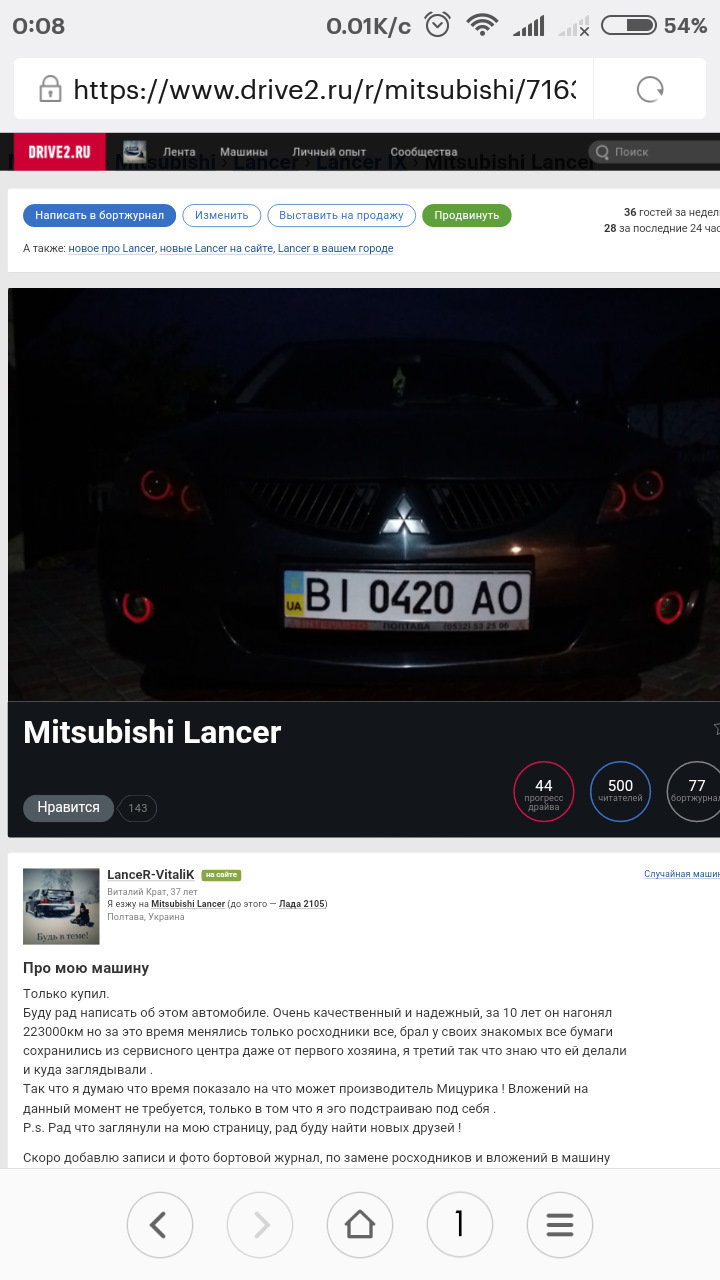Tap the Виталий Крат, 37 лет text
This screenshot has width=720, height=1280.
coord(153,891)
